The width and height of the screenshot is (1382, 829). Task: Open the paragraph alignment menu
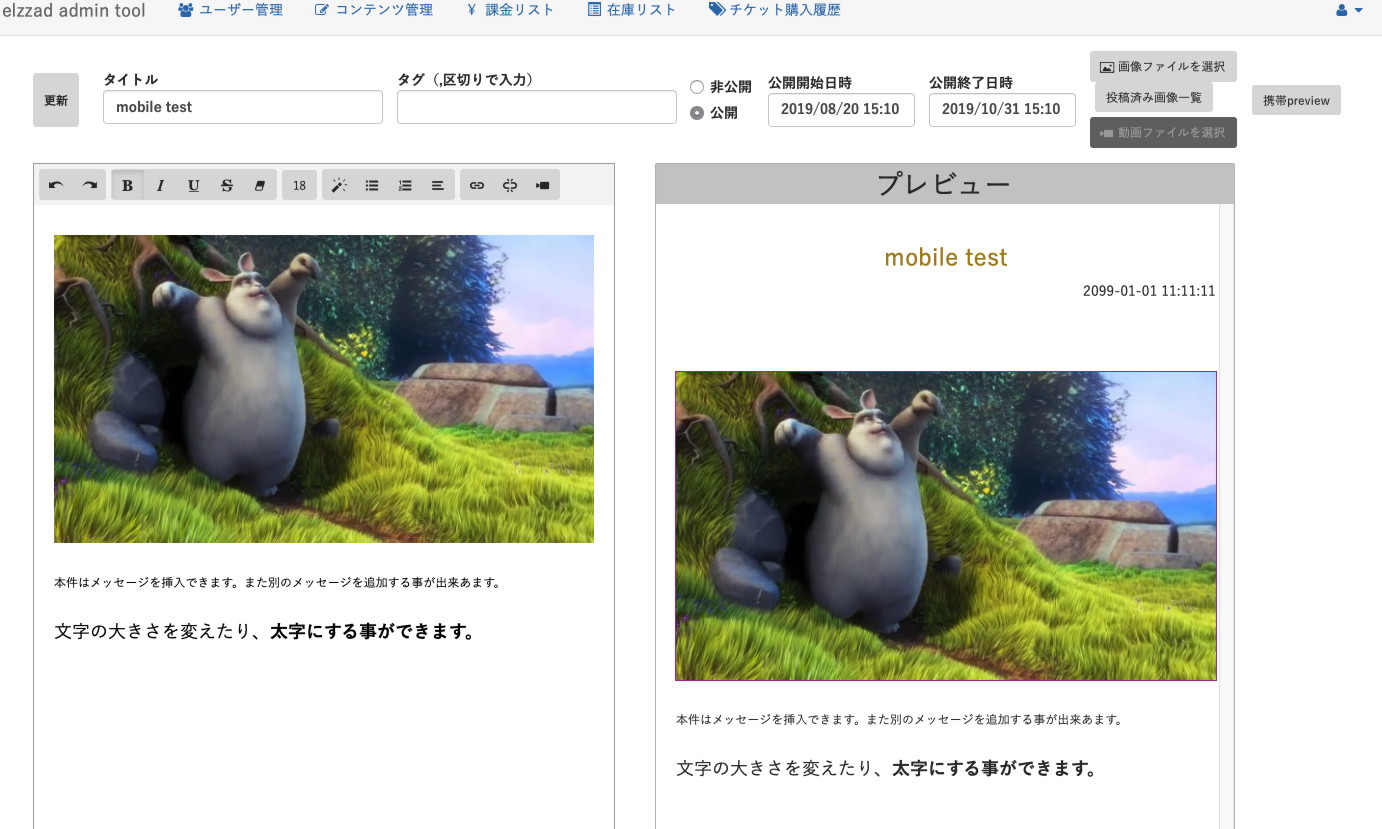(438, 185)
